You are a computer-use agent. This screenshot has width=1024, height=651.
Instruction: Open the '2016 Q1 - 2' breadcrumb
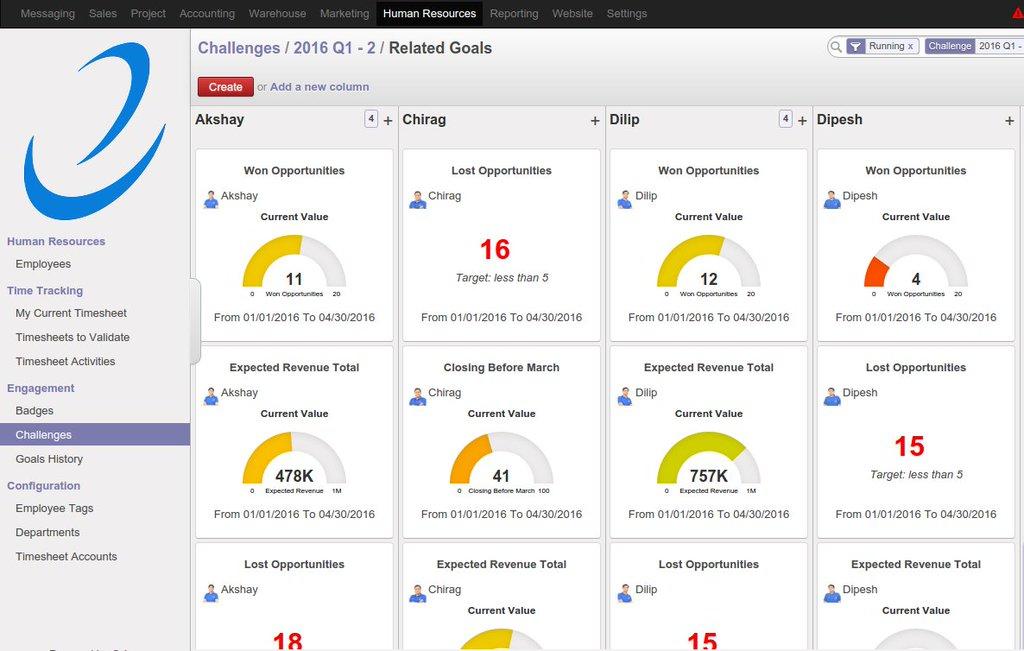tap(334, 48)
